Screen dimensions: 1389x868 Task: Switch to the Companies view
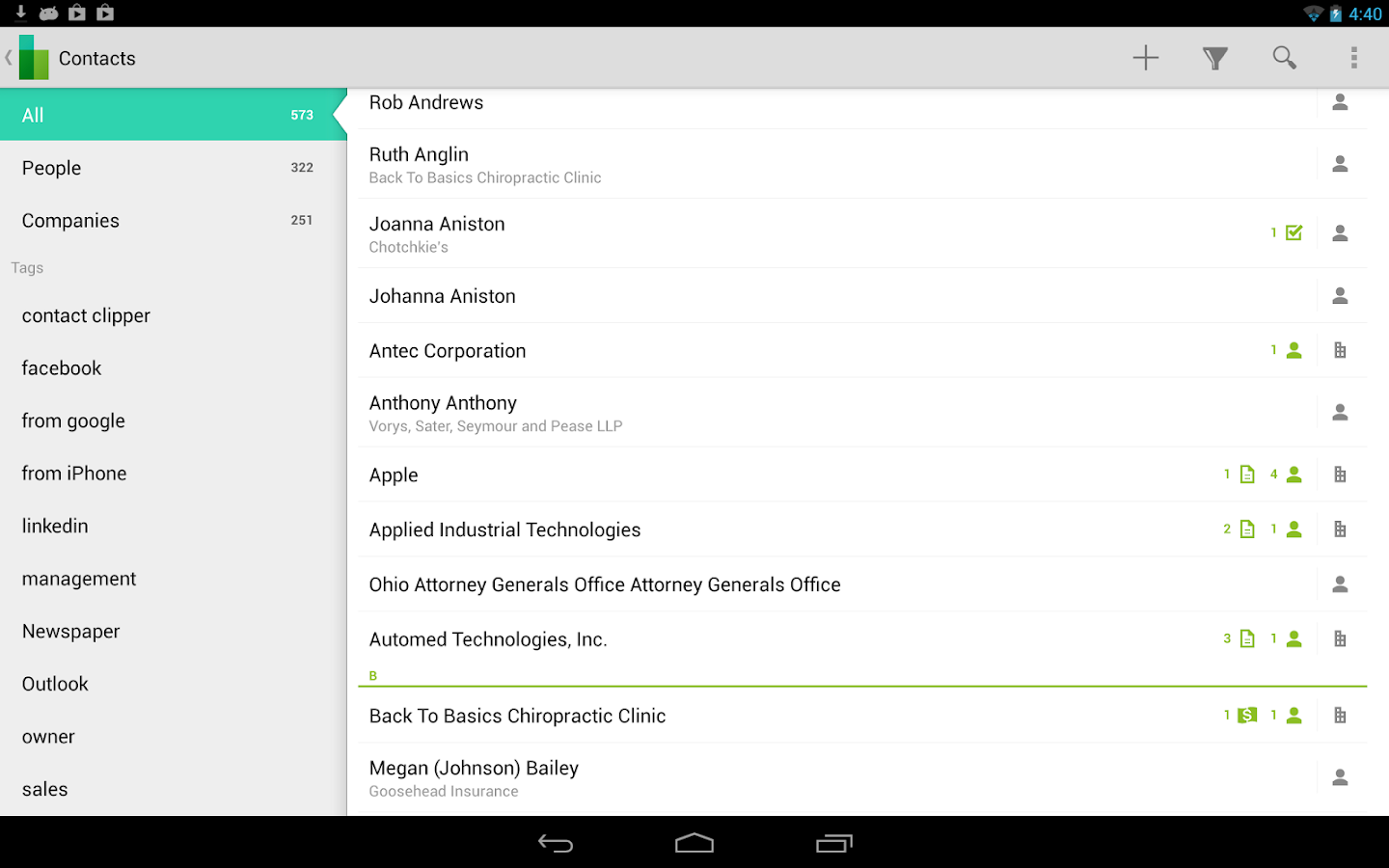click(x=69, y=220)
